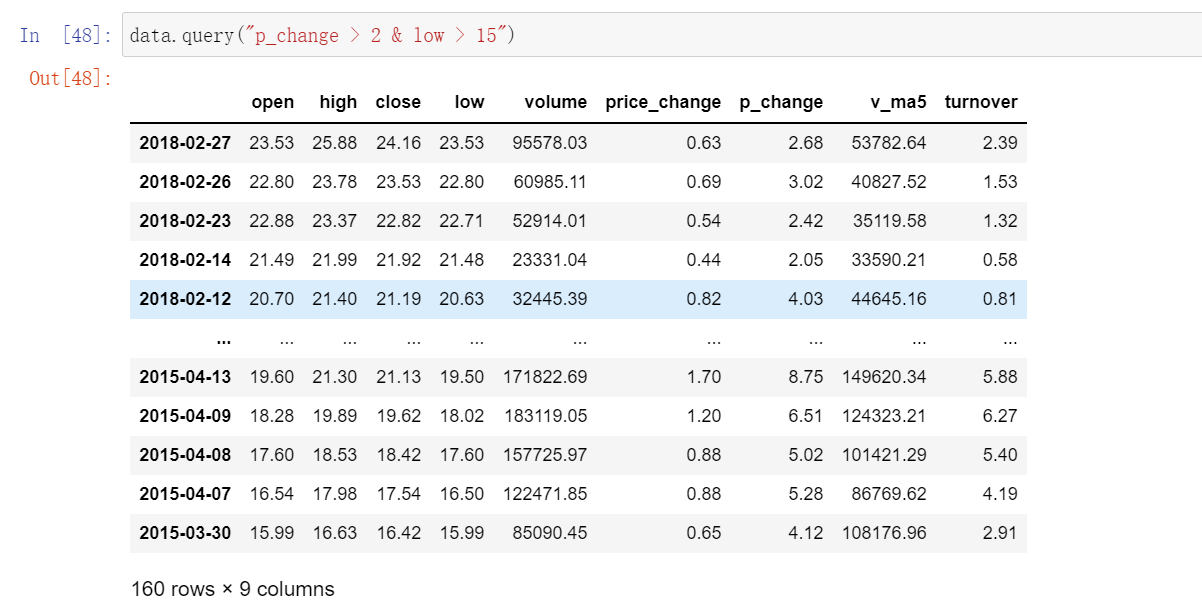1202x609 pixels.
Task: Click v_ma5 value 124323.21
Action: click(884, 416)
